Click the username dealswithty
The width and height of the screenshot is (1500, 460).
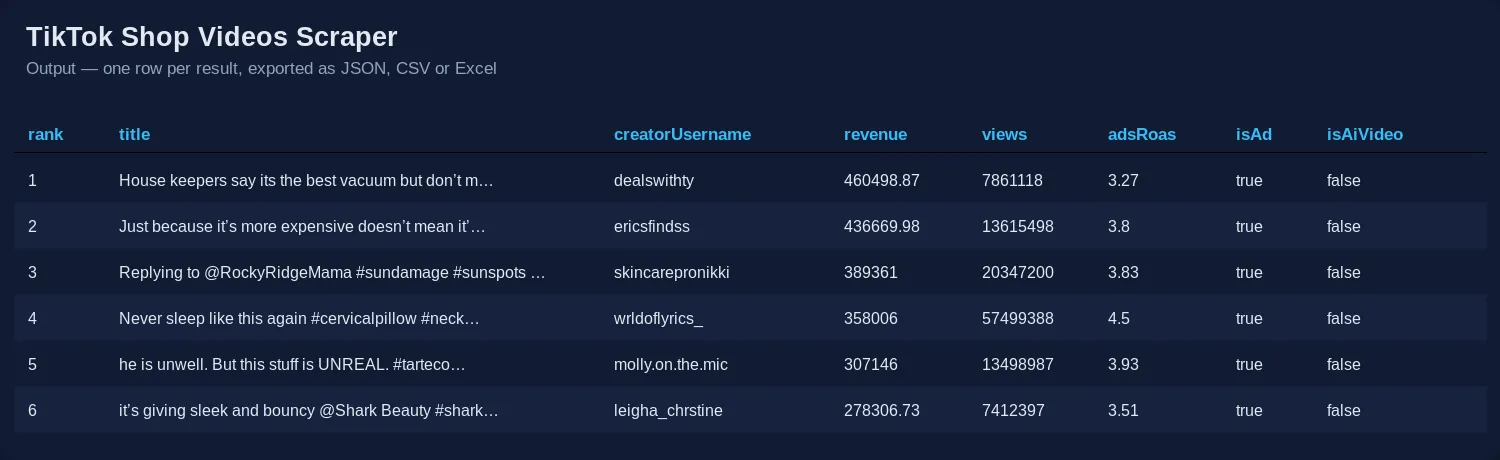(654, 181)
